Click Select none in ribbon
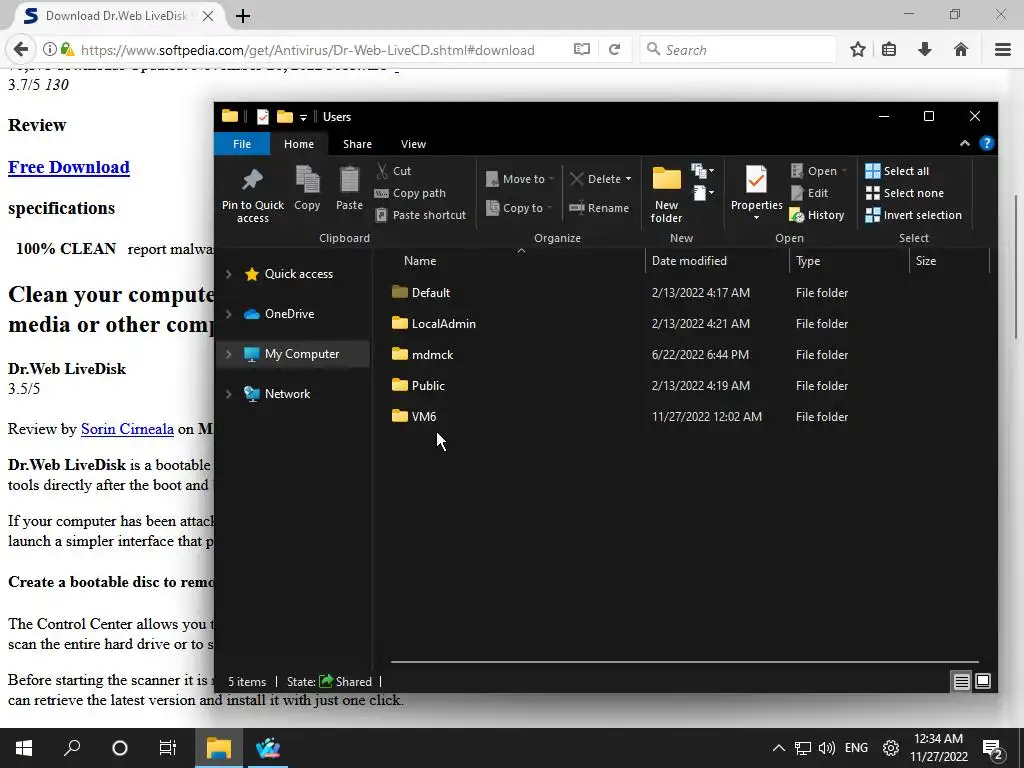The width and height of the screenshot is (1024, 768). 904,193
